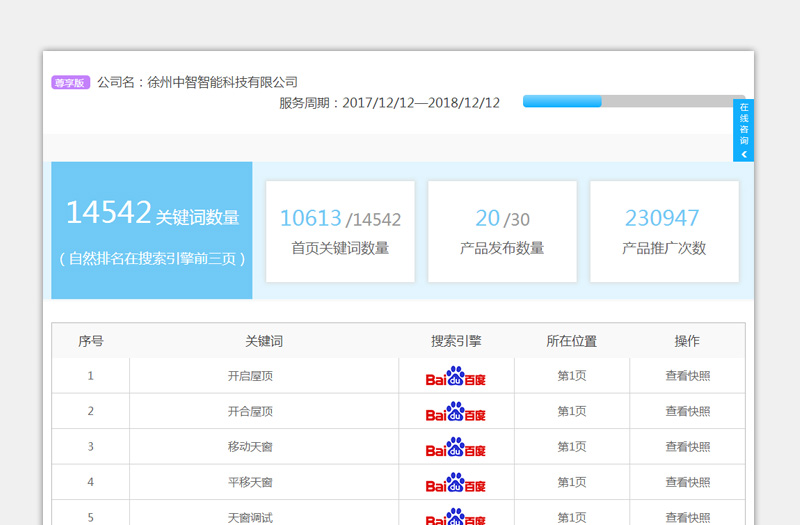Click the Baidu logo in the 天窗调试 row

point(456,516)
